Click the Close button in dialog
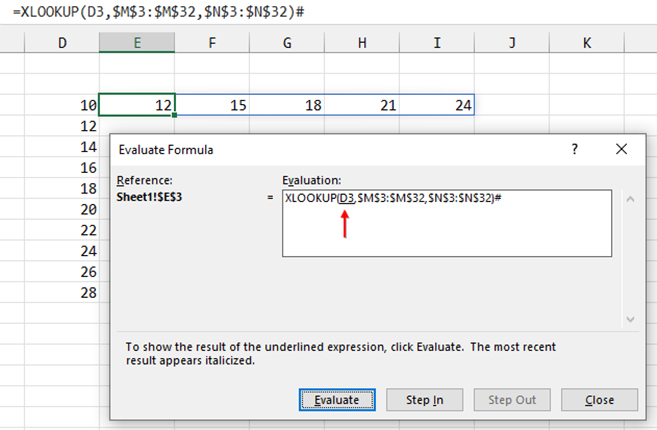Image resolution: width=657 pixels, height=430 pixels. click(599, 400)
